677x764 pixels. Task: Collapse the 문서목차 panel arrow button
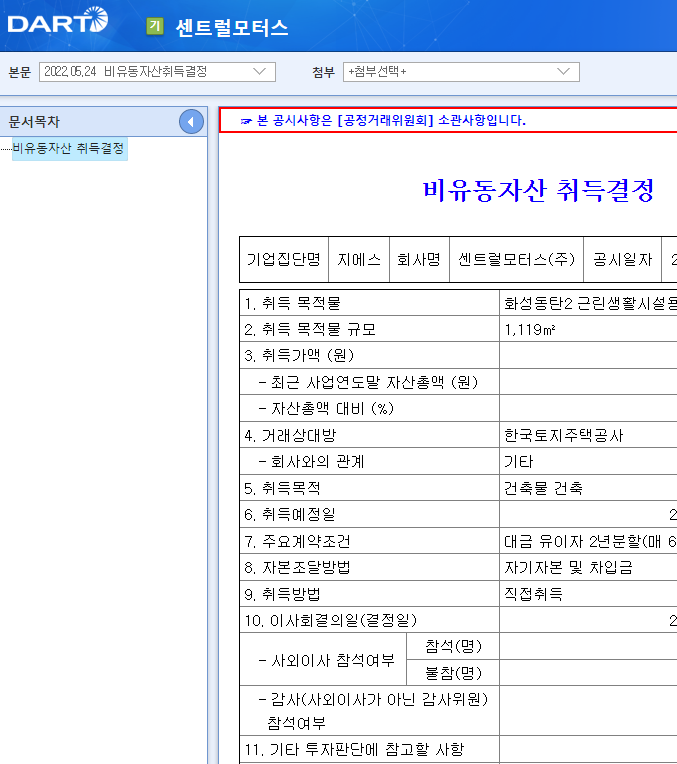tap(191, 122)
